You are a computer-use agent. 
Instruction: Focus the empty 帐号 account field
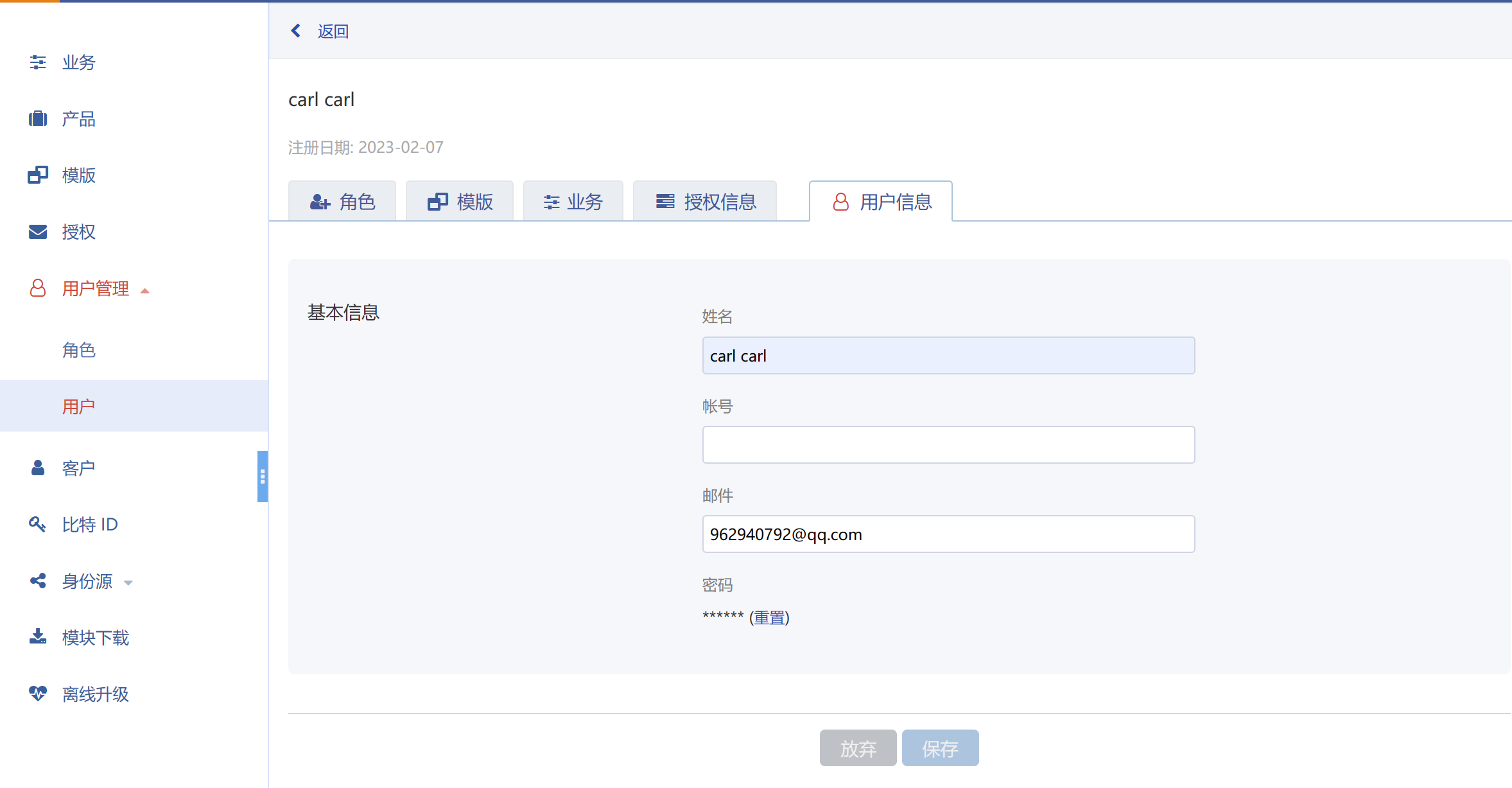coord(948,444)
